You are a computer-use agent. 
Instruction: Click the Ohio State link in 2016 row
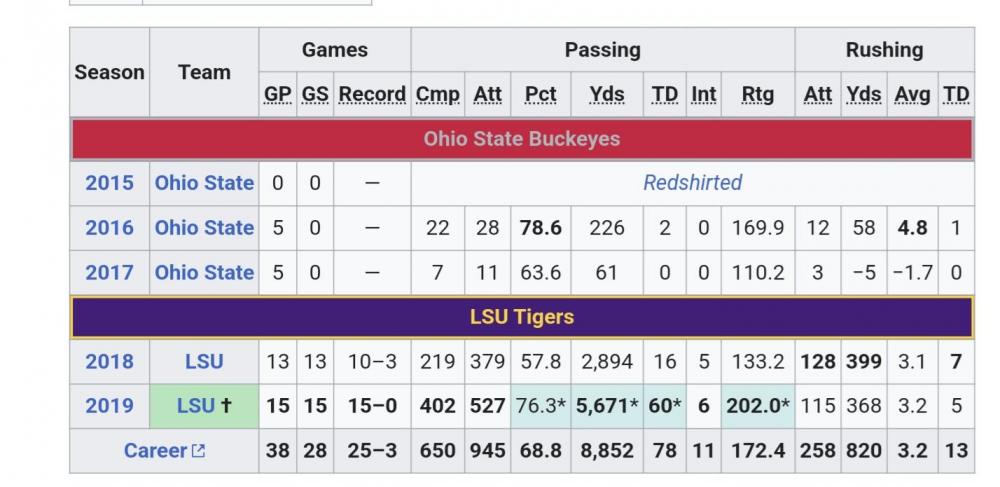click(x=204, y=228)
